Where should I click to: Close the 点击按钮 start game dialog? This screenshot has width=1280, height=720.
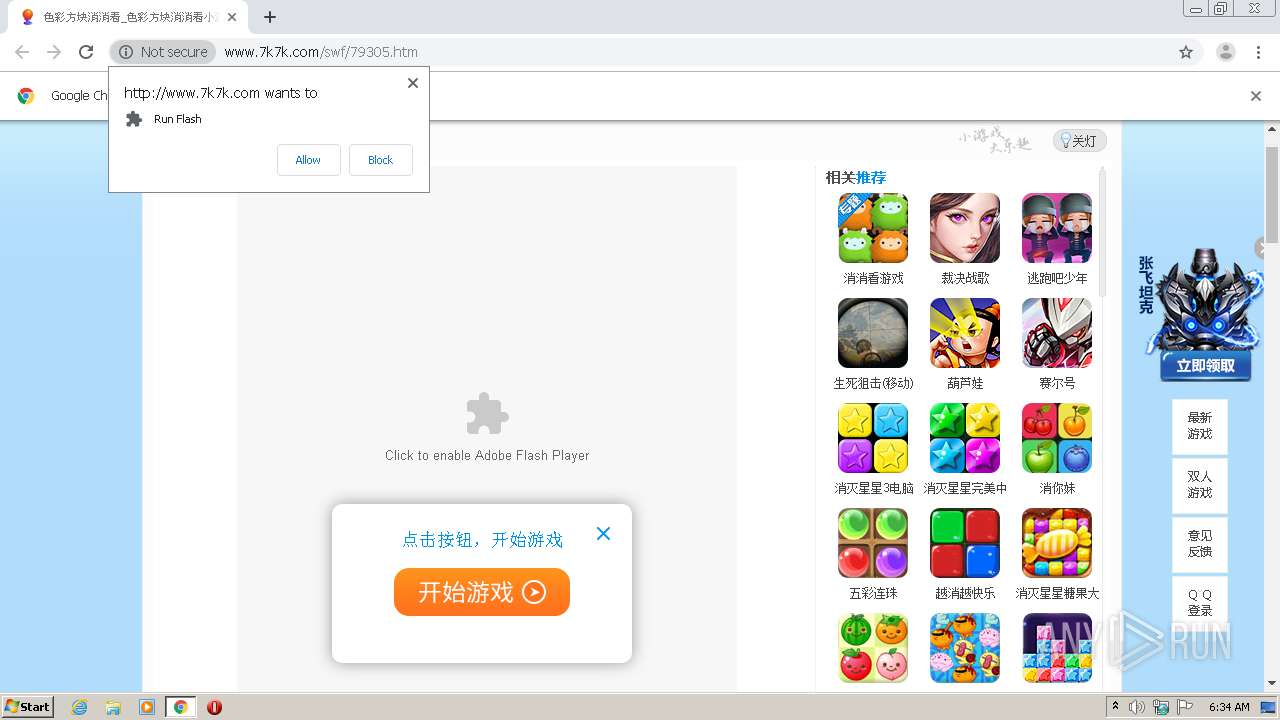603,534
